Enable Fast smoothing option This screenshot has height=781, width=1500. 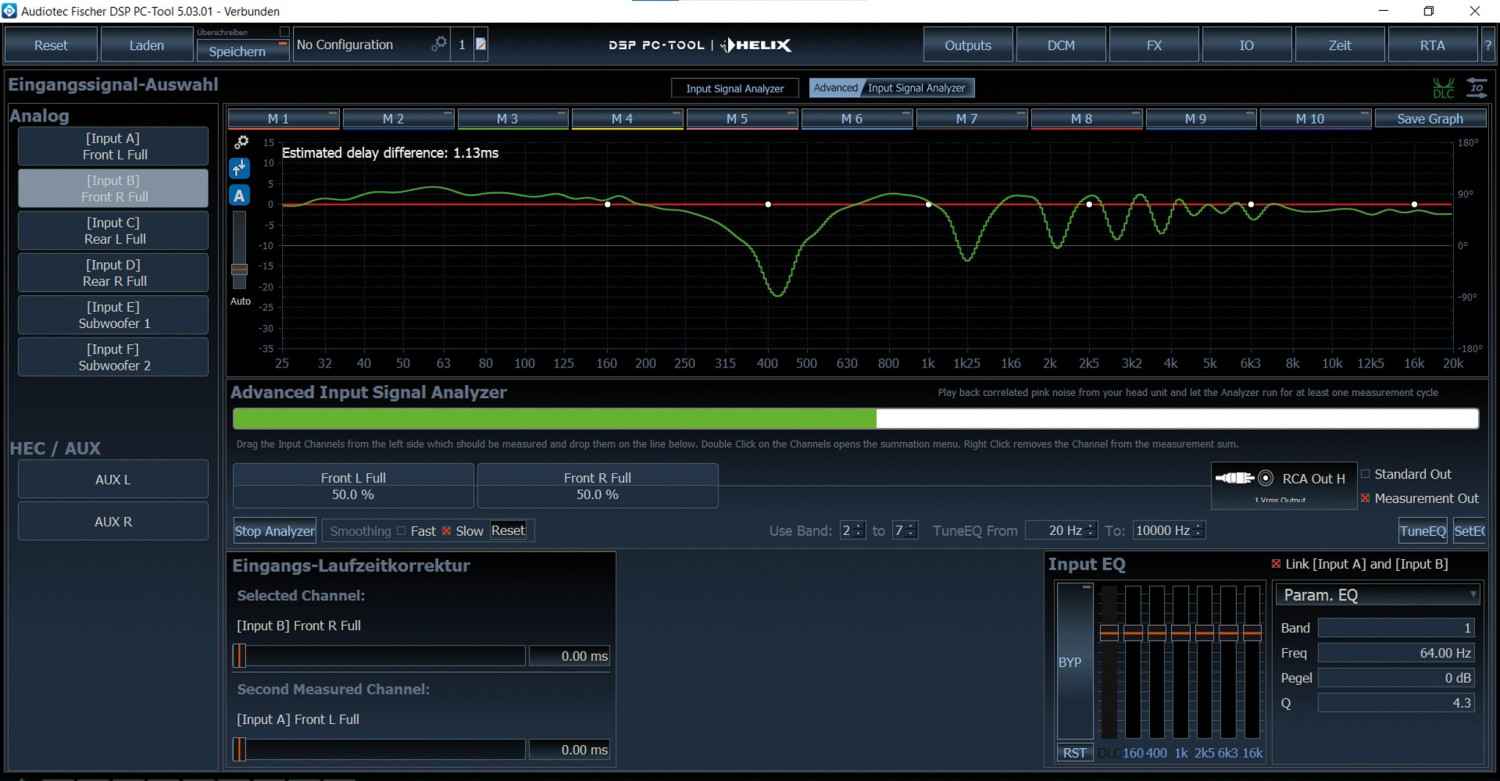pos(401,531)
